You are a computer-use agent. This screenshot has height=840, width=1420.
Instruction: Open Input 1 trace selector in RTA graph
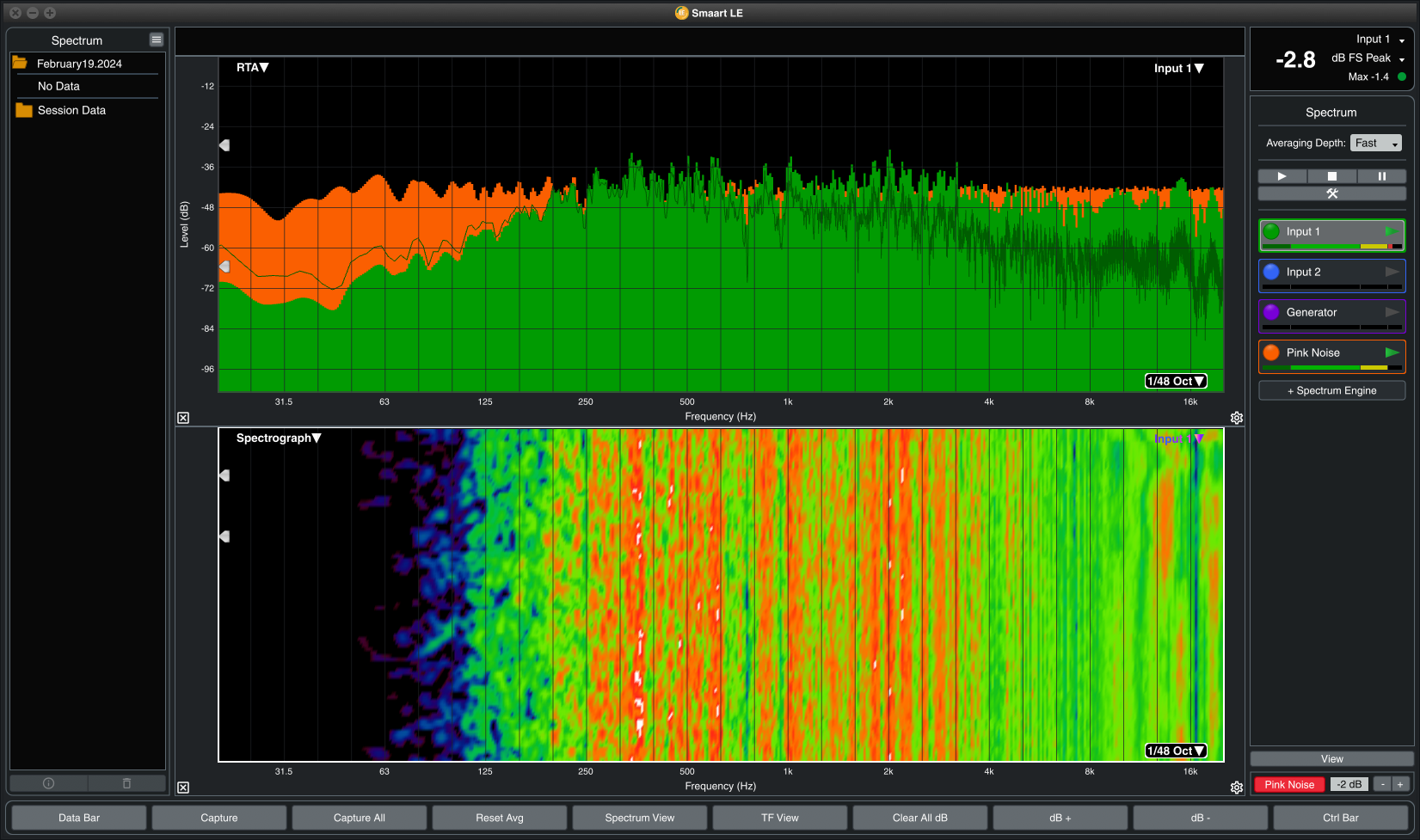point(1178,68)
